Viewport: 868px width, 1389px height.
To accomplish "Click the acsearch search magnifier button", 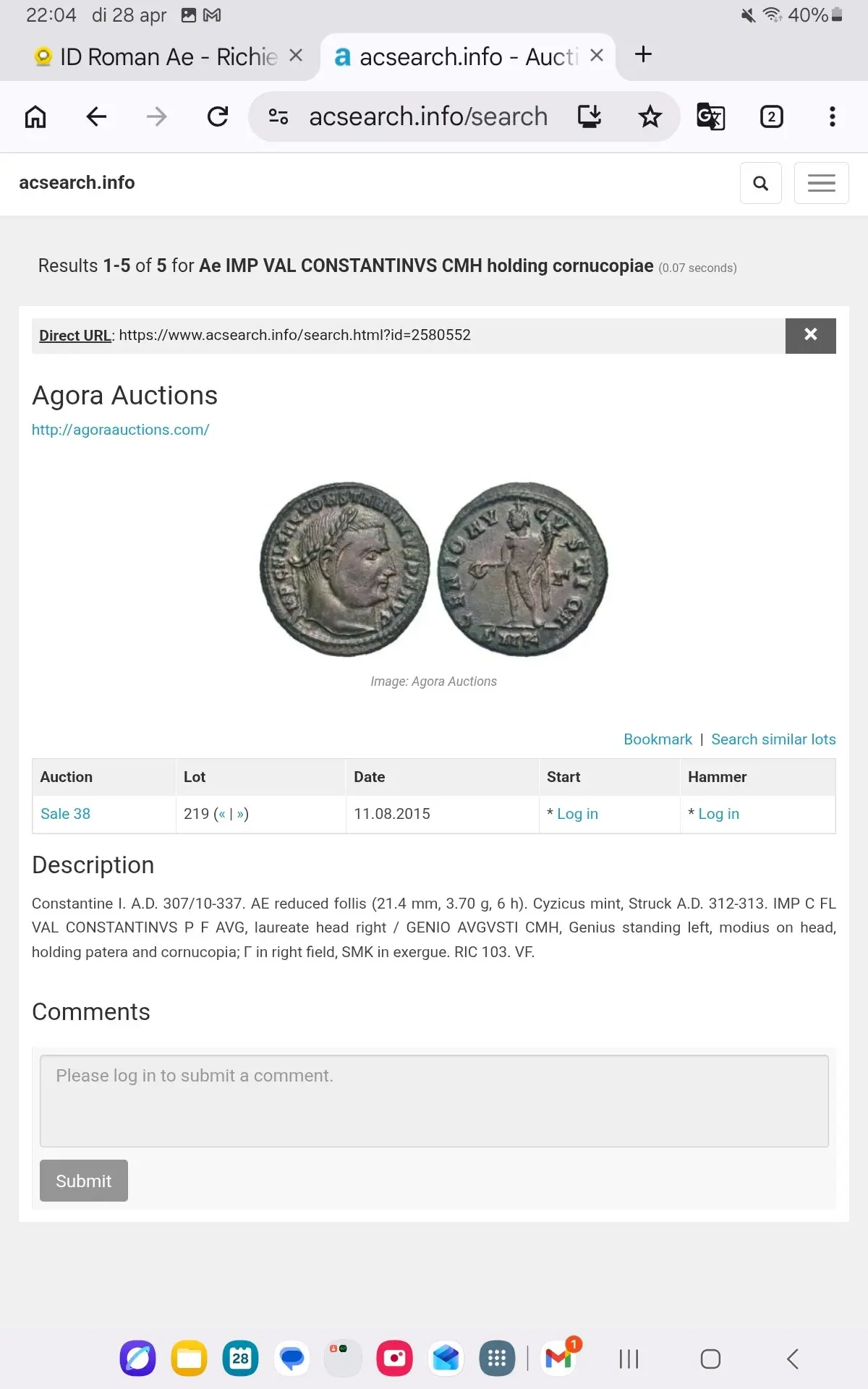I will click(x=760, y=183).
